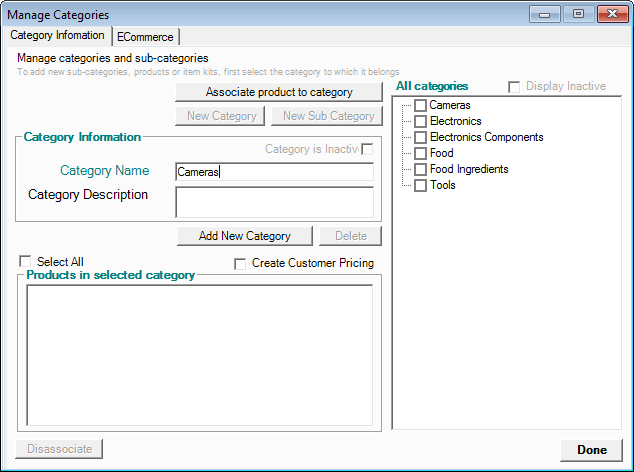Switch to the ECommerce tab
This screenshot has height=472, width=634.
coord(146,37)
